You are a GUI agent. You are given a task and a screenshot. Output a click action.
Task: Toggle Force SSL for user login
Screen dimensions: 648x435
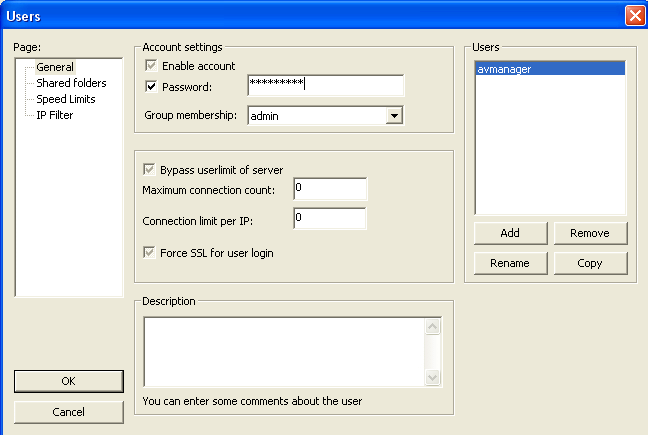[149, 252]
